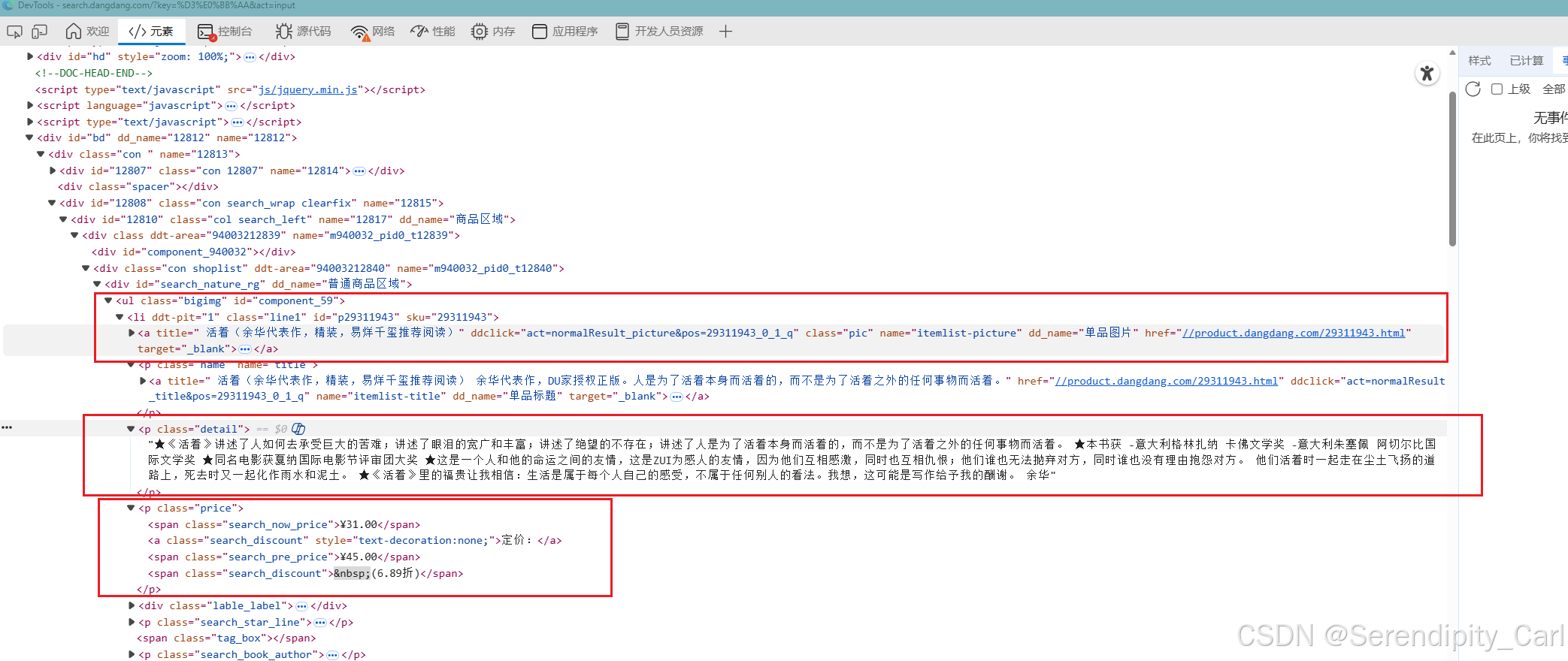Collapse the div id="bd" node
Image resolution: width=1568 pixels, height=661 pixels.
(x=30, y=137)
